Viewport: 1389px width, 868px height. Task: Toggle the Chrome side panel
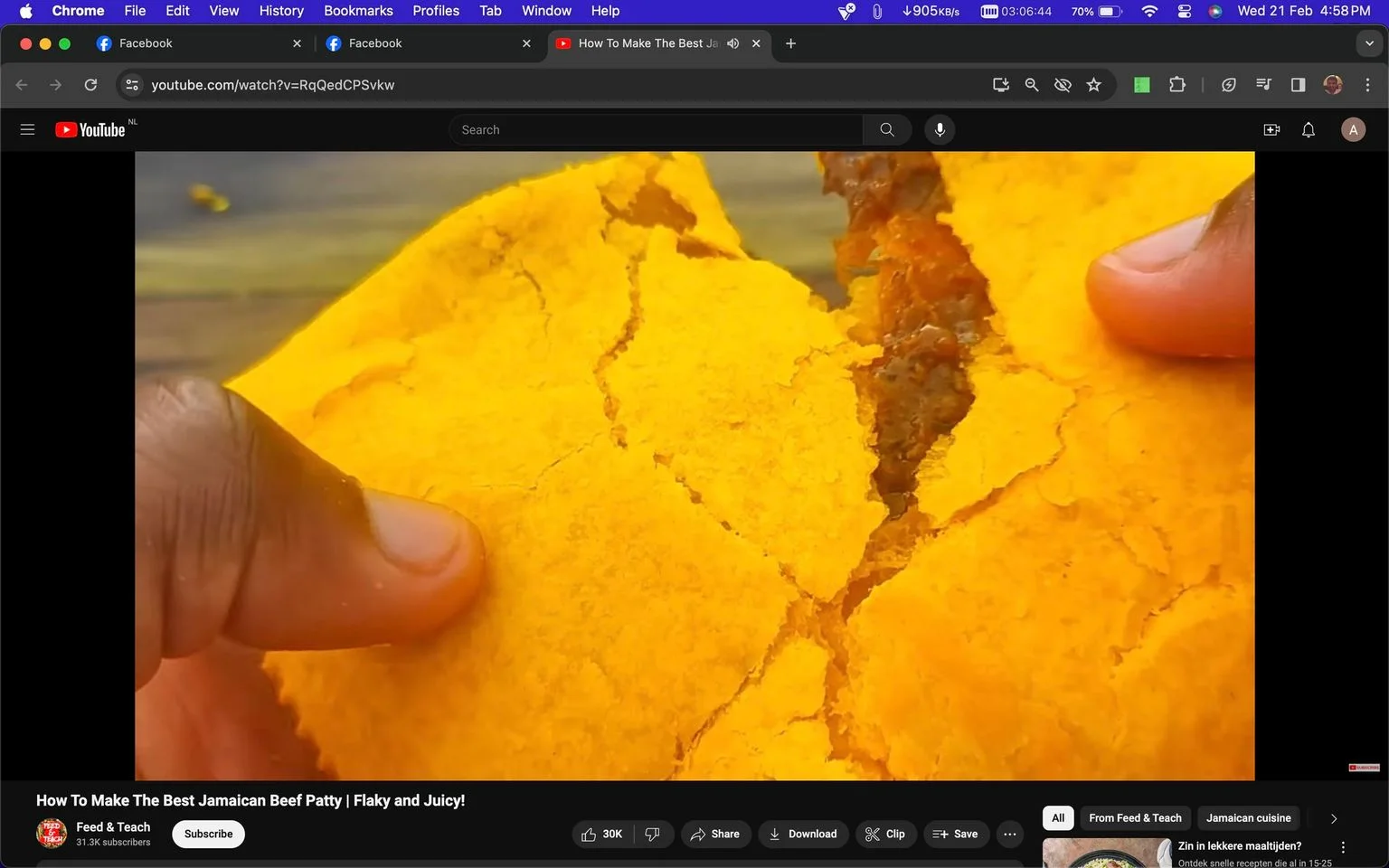pos(1298,84)
